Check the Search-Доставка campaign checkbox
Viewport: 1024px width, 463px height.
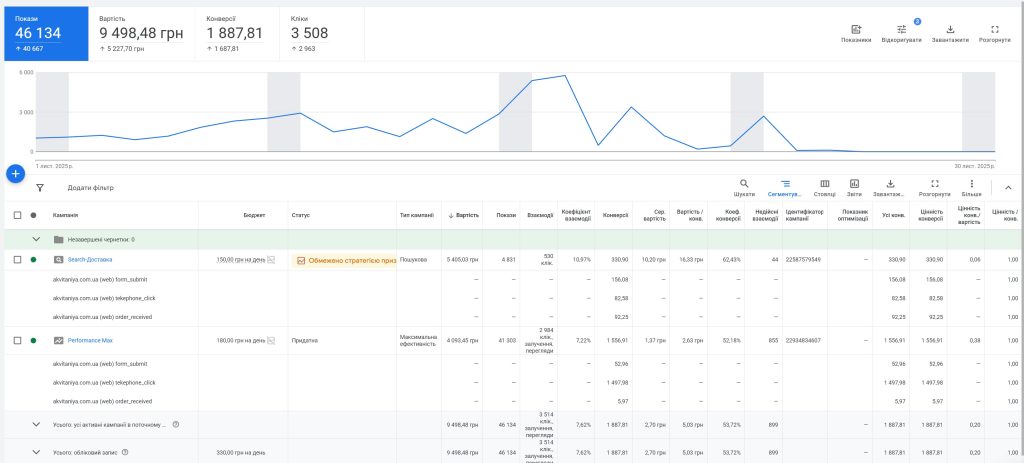point(17,260)
